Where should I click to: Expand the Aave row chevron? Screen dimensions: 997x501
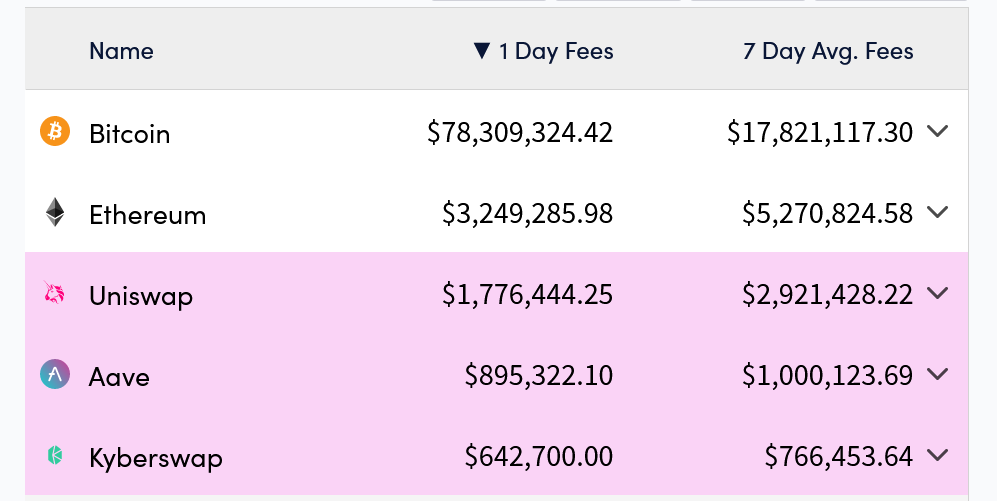pos(937,374)
